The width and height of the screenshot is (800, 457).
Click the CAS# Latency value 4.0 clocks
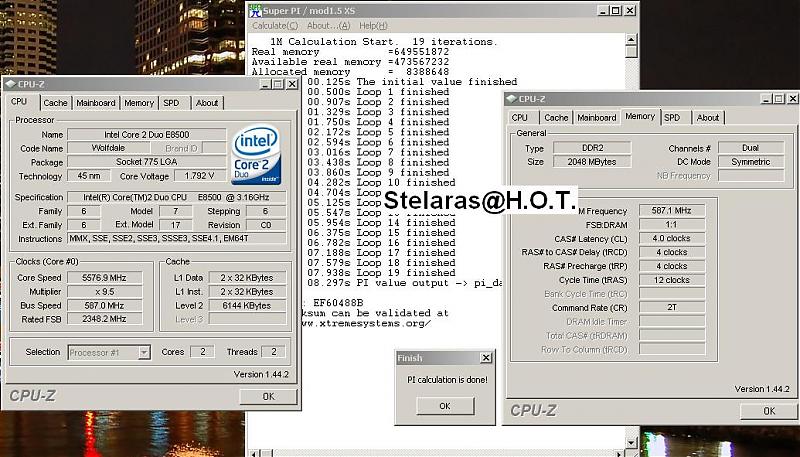[672, 238]
